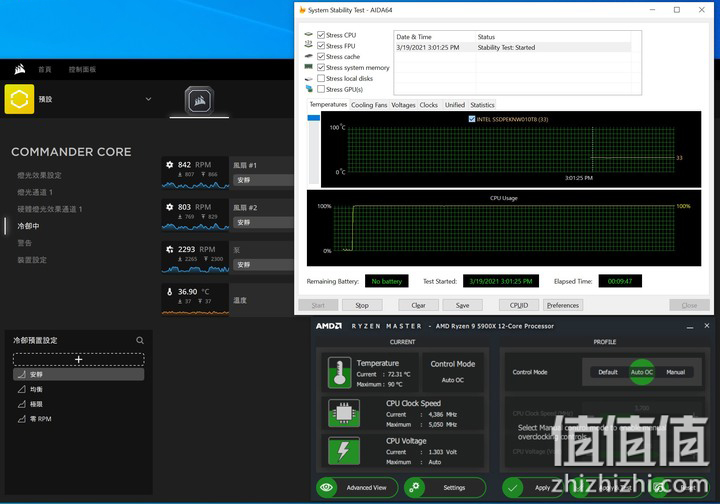Enable the Stress GPU(s) checkbox
This screenshot has width=720, height=504.
coord(321,89)
